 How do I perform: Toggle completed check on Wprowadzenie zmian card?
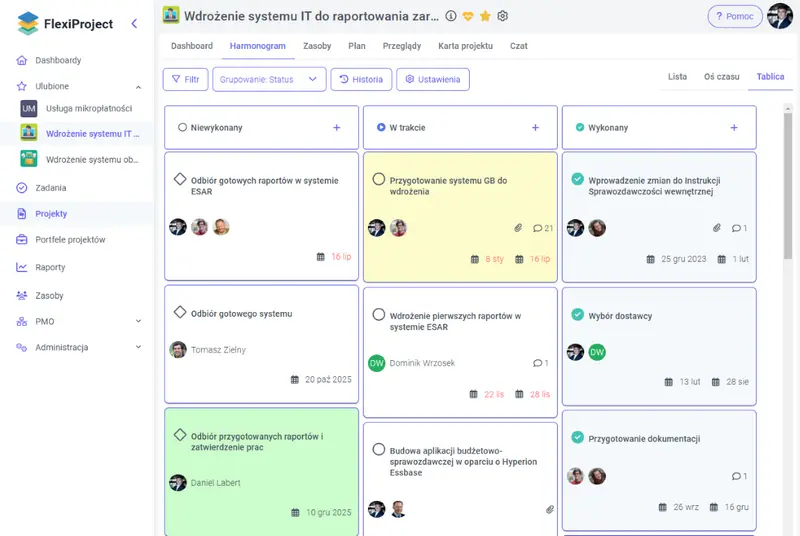point(578,179)
